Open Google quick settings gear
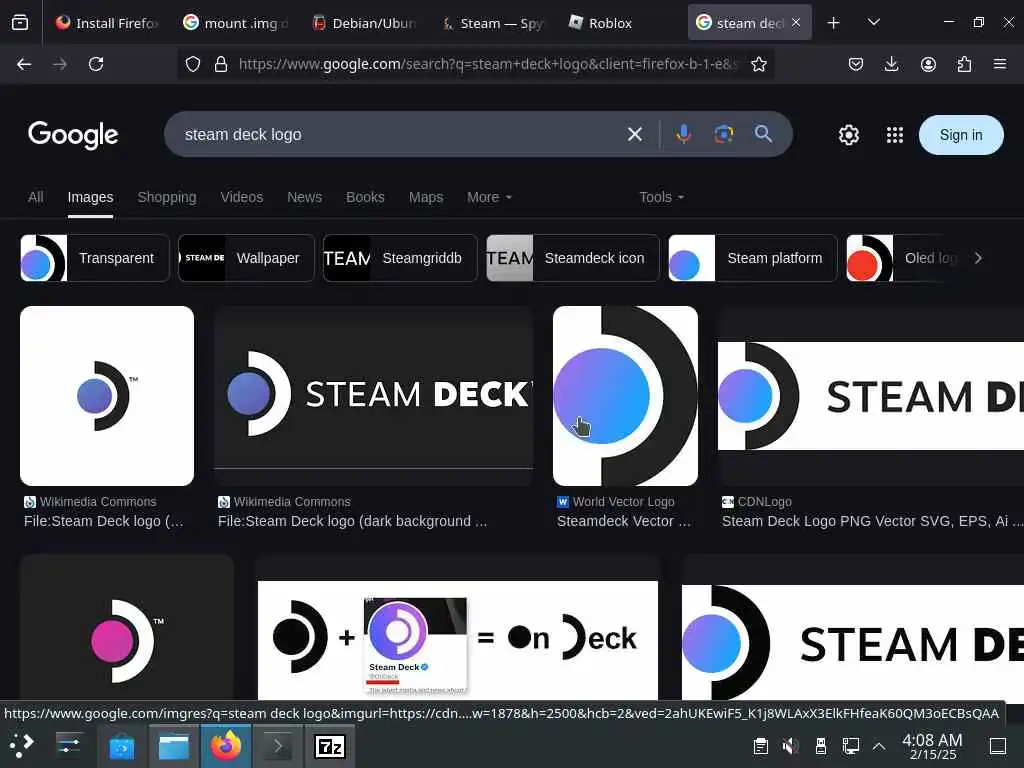1024x768 pixels. (848, 135)
